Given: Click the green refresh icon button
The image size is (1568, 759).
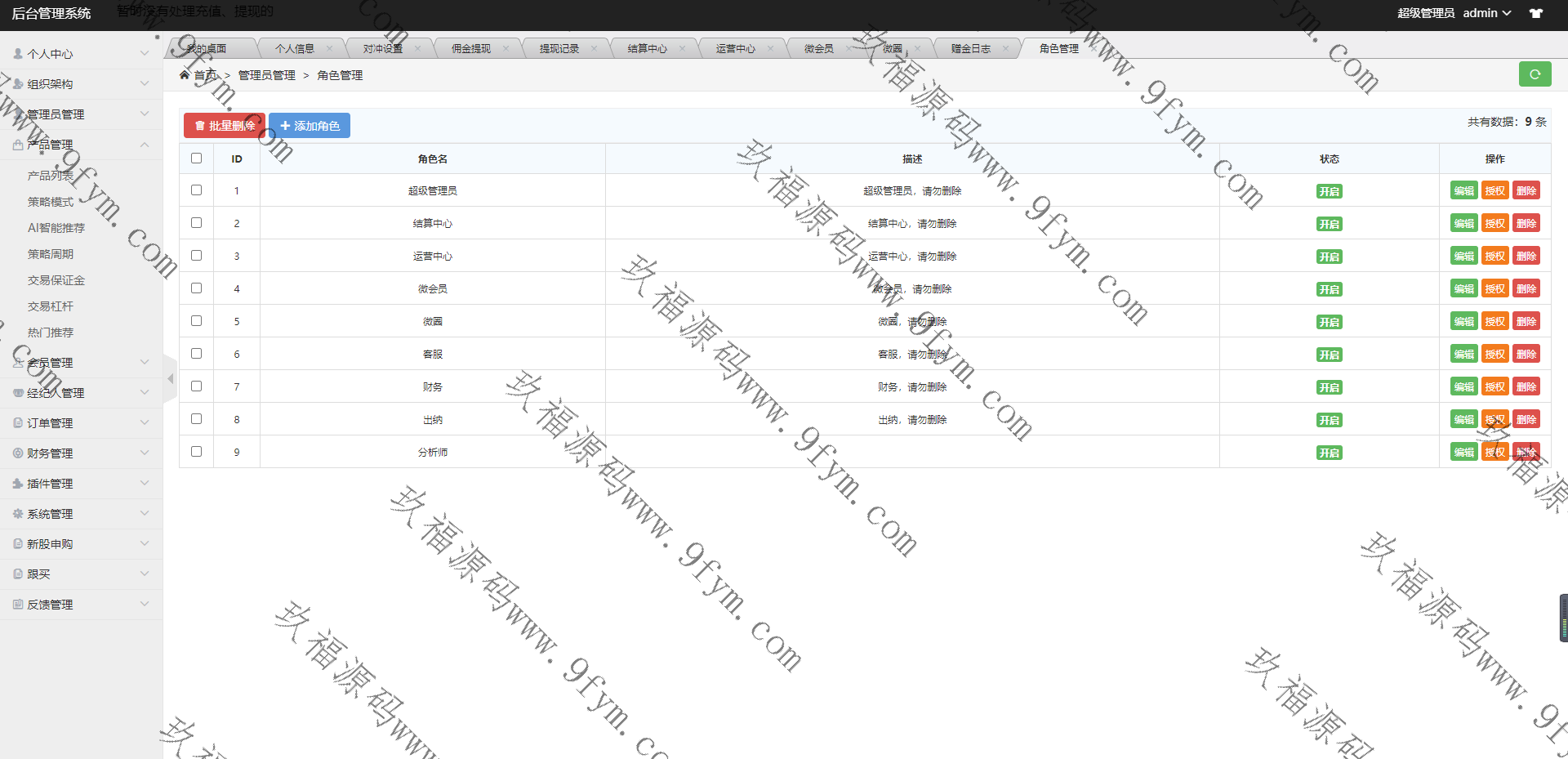Looking at the screenshot, I should [1535, 74].
